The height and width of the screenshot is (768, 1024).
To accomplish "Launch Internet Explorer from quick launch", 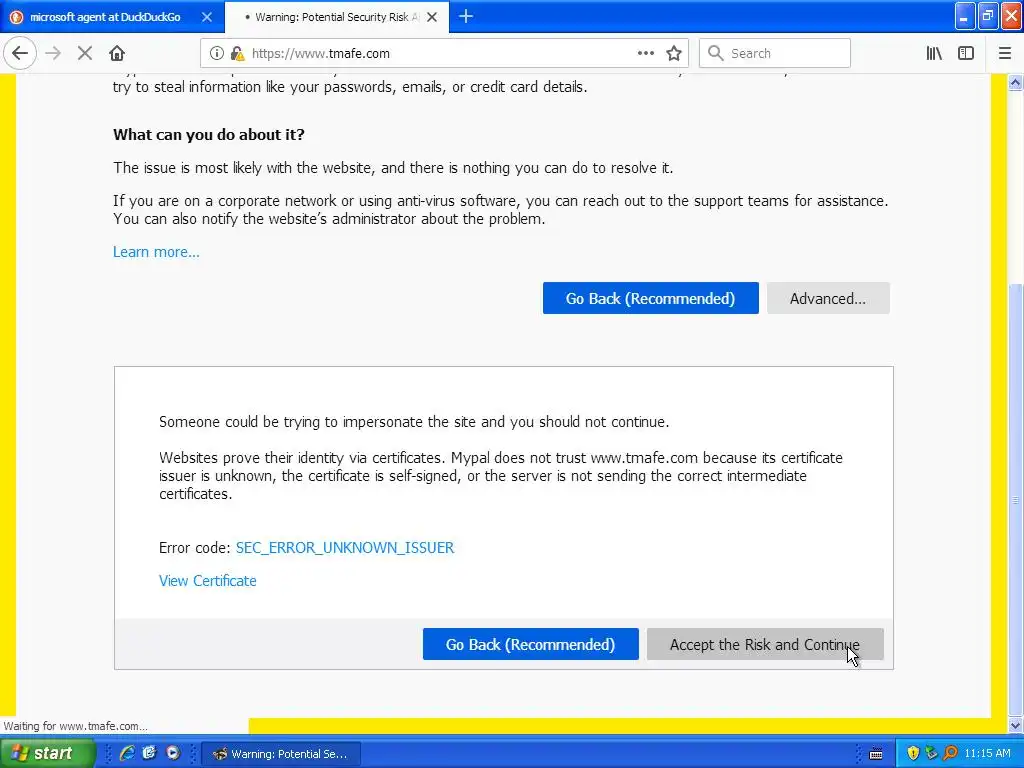I will click(x=127, y=754).
